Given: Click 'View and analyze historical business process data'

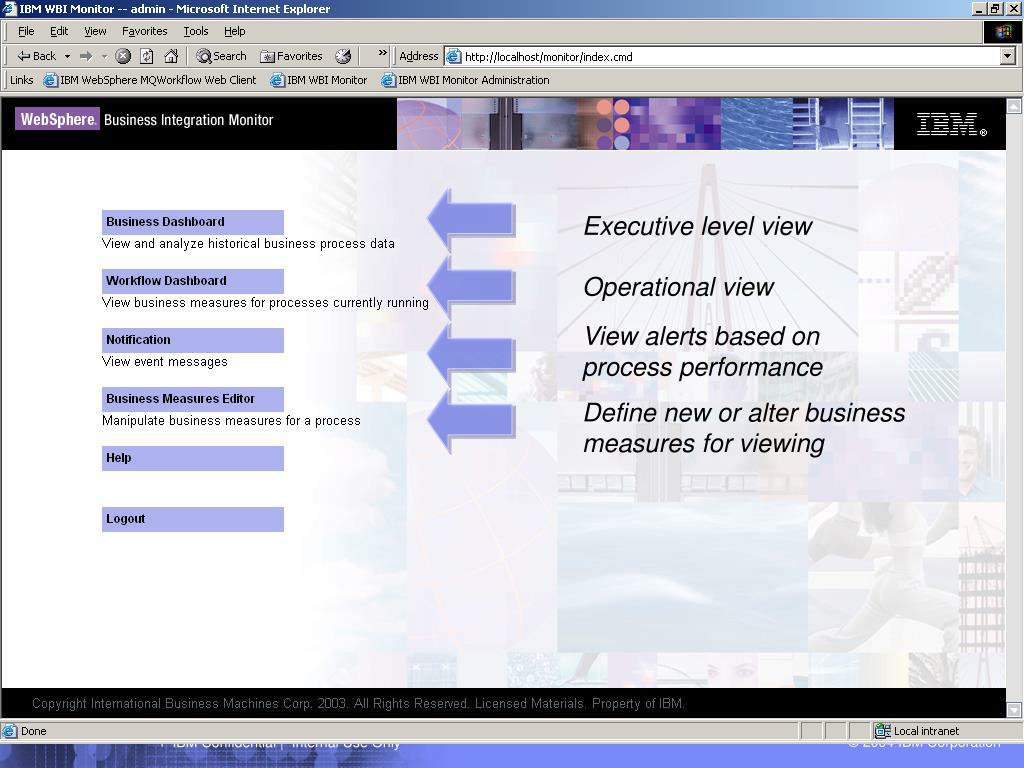Looking at the screenshot, I should point(248,244).
